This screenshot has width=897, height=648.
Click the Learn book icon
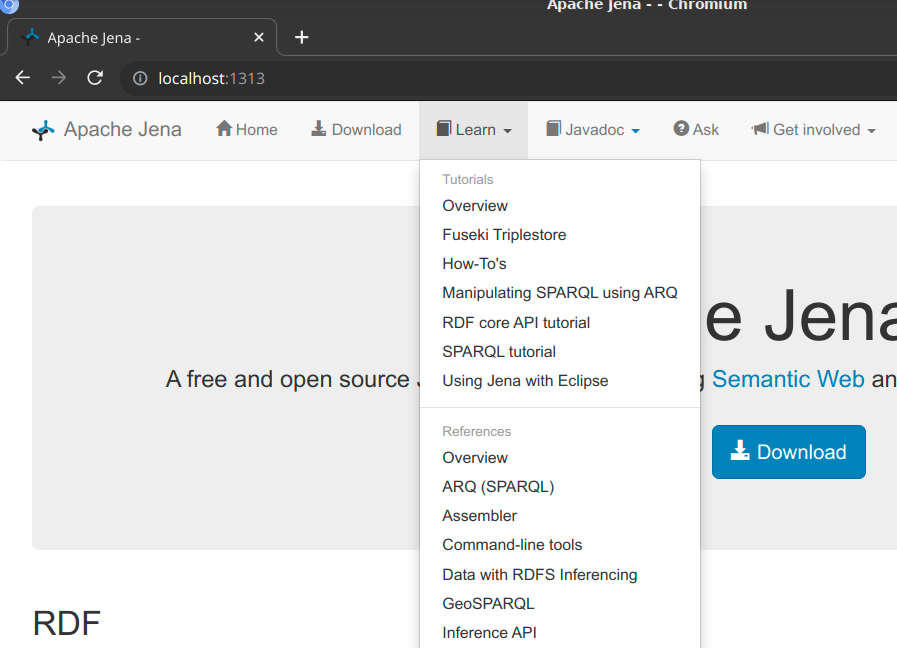443,129
